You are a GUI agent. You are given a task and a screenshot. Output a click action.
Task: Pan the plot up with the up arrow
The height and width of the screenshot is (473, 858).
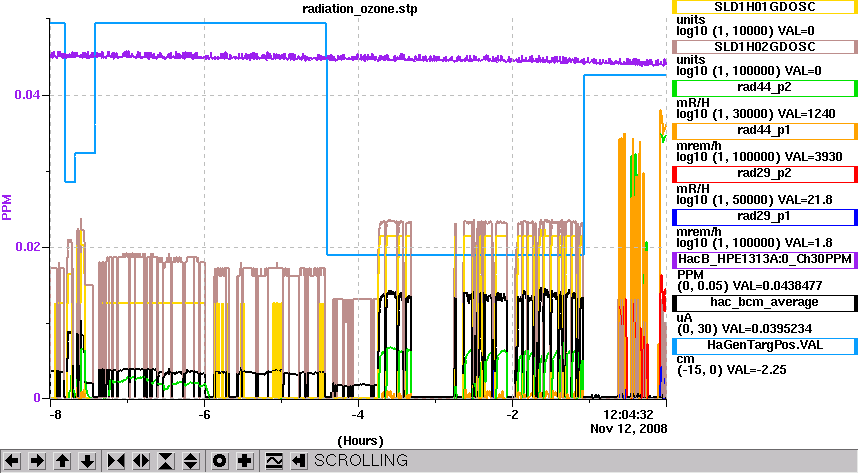(62, 461)
